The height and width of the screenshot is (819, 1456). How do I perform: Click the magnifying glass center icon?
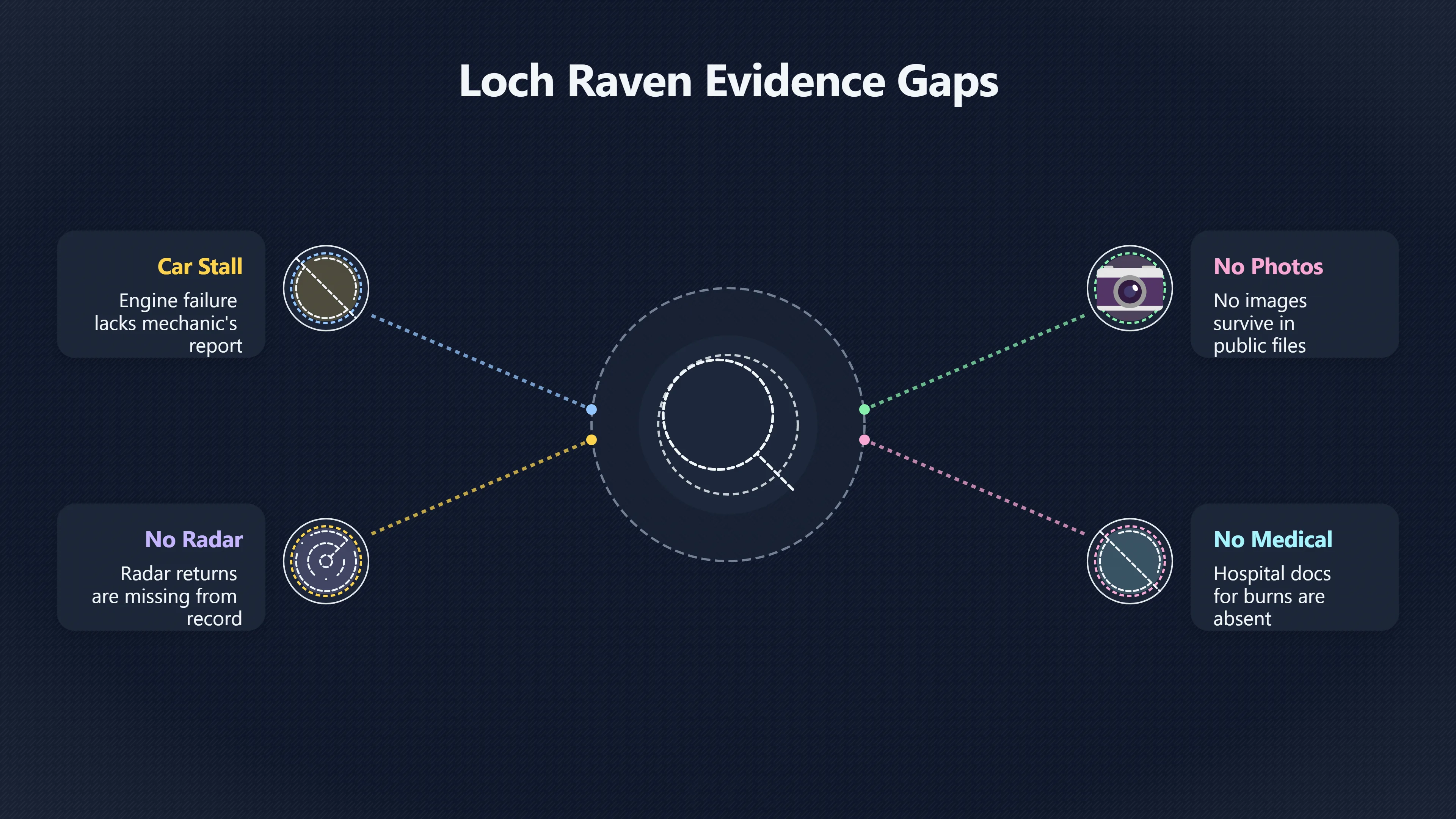click(x=728, y=424)
